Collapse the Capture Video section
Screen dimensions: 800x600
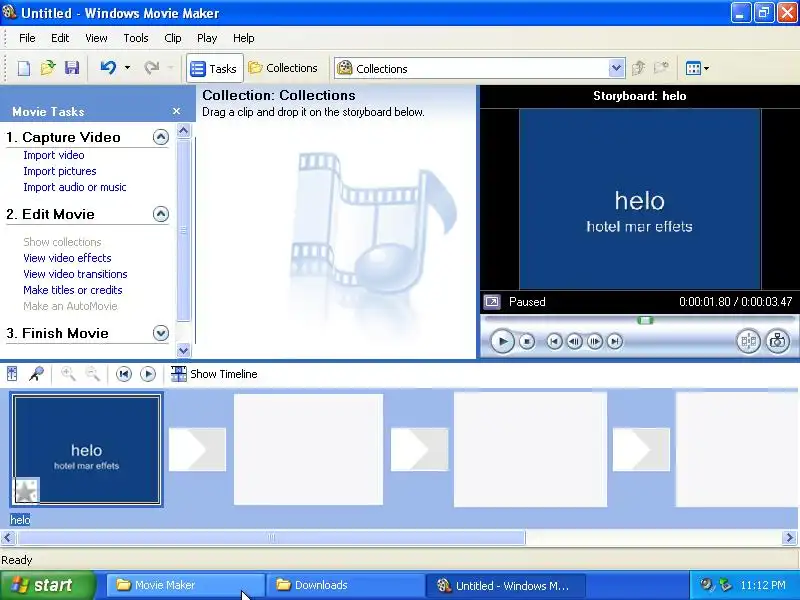pyautogui.click(x=161, y=137)
